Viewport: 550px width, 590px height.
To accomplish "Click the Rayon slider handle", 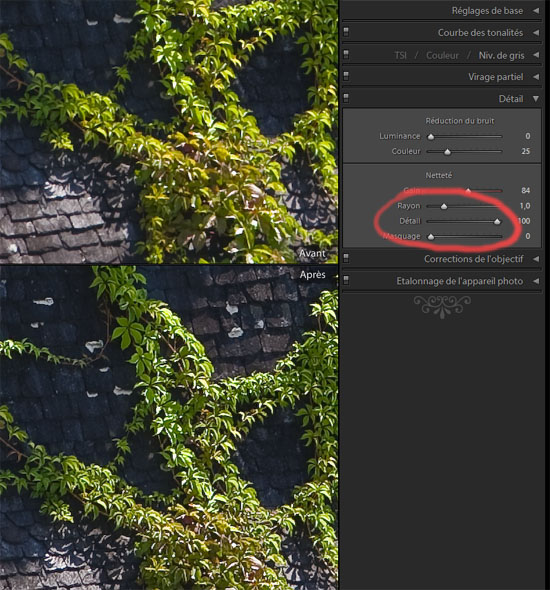I will pyautogui.click(x=444, y=206).
